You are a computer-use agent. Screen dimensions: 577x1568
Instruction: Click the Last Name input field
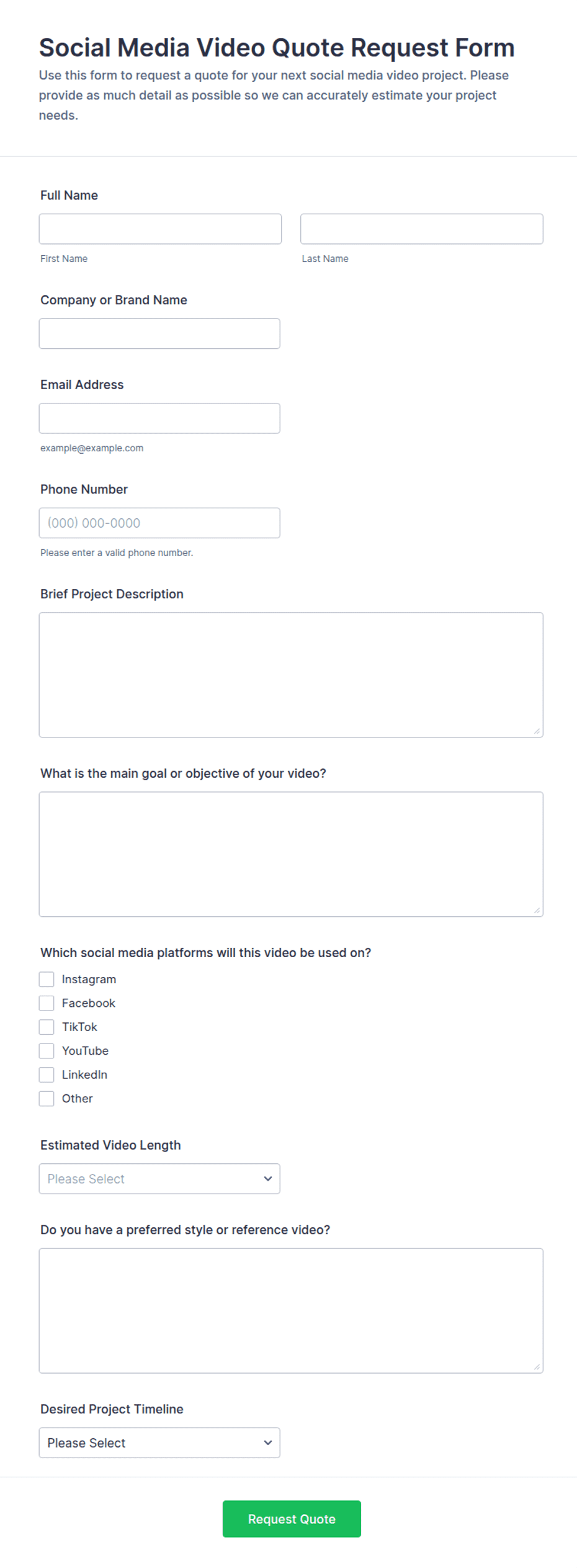(x=422, y=229)
